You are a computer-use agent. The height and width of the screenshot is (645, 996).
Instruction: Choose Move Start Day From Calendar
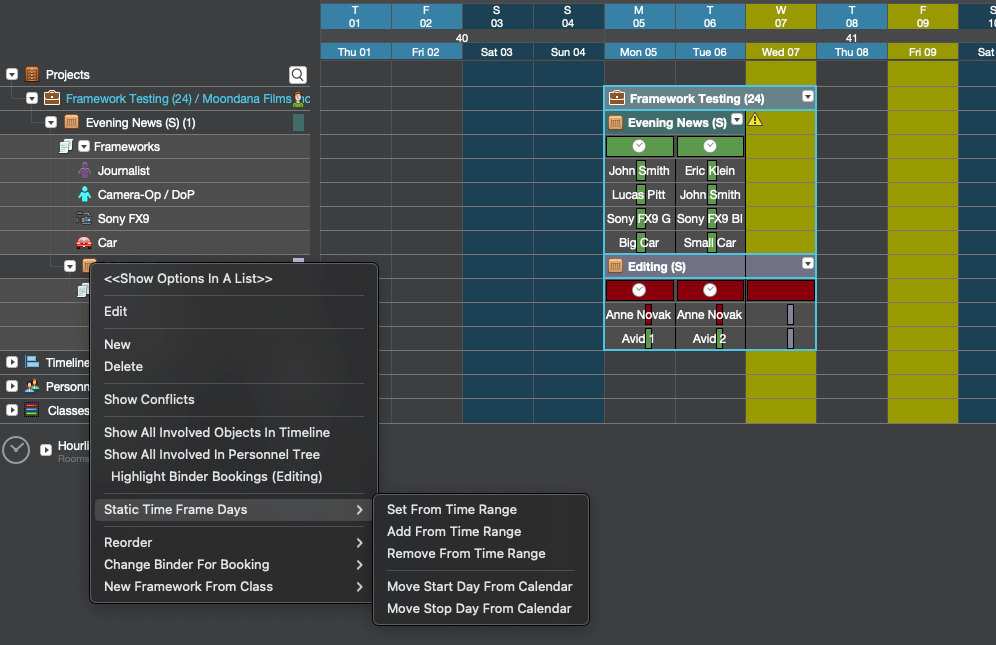click(x=480, y=587)
